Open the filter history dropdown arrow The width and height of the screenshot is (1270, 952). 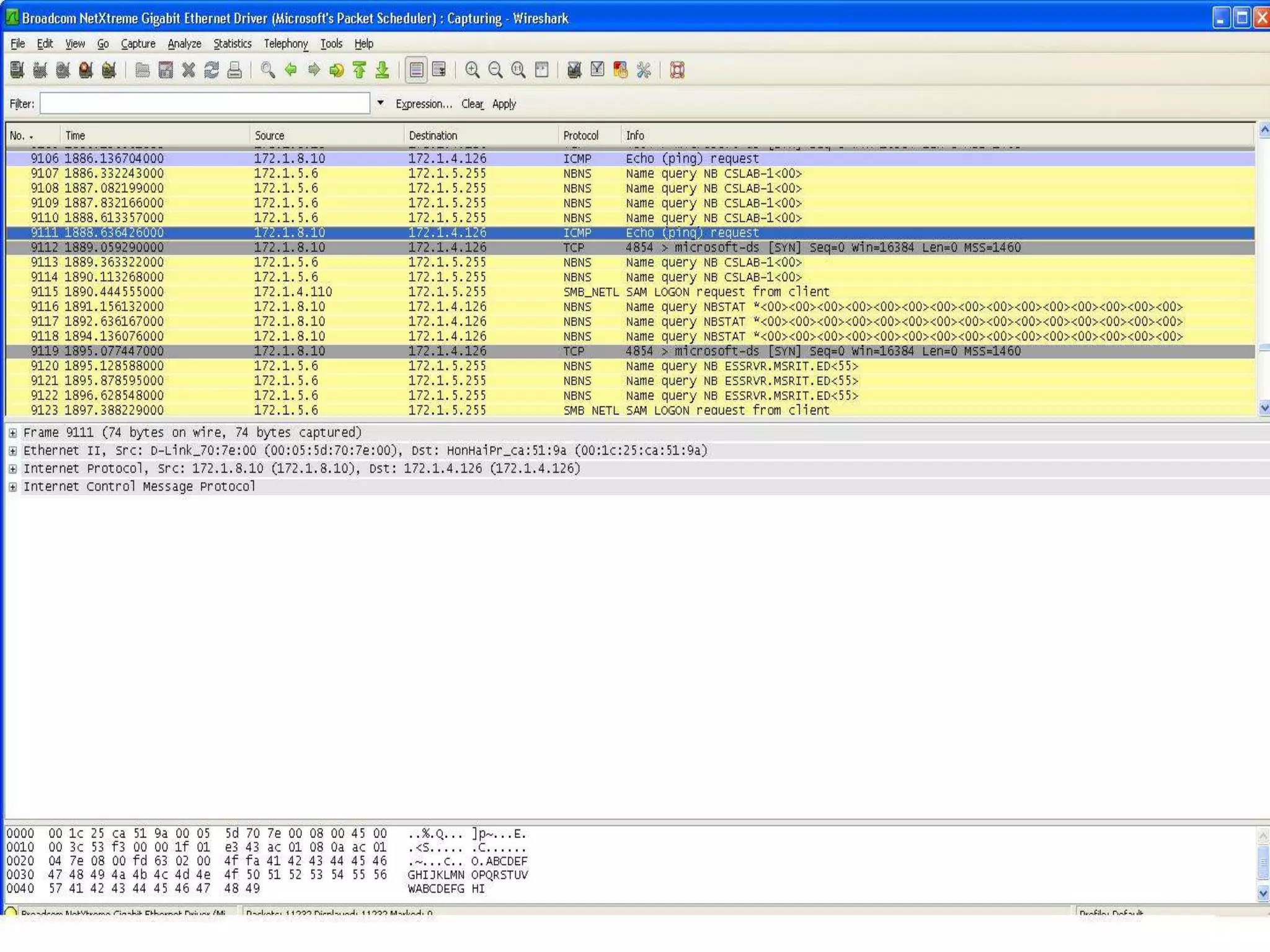(x=380, y=104)
